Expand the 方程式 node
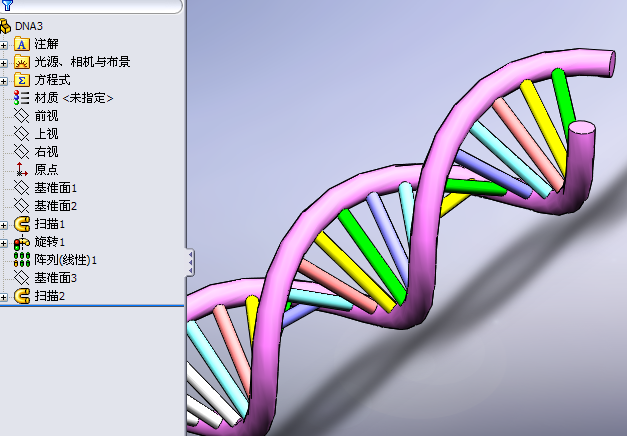This screenshot has width=627, height=436. tap(4, 81)
